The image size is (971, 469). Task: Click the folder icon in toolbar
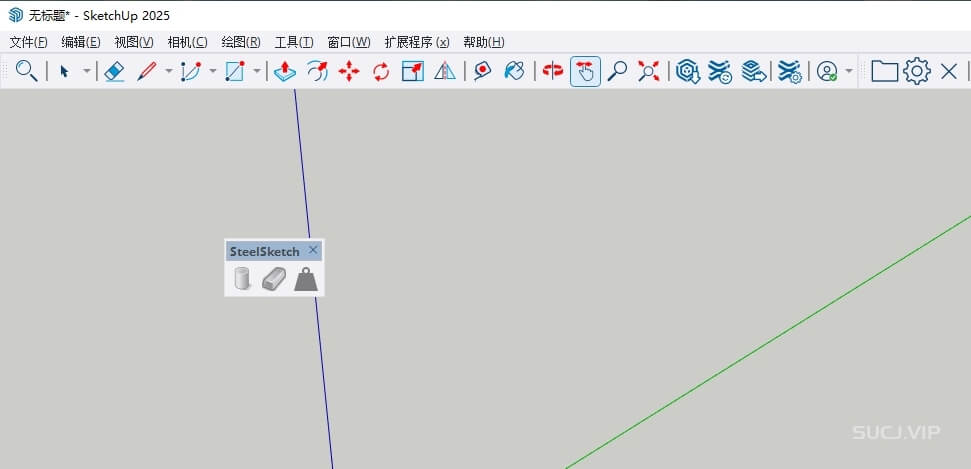click(884, 71)
